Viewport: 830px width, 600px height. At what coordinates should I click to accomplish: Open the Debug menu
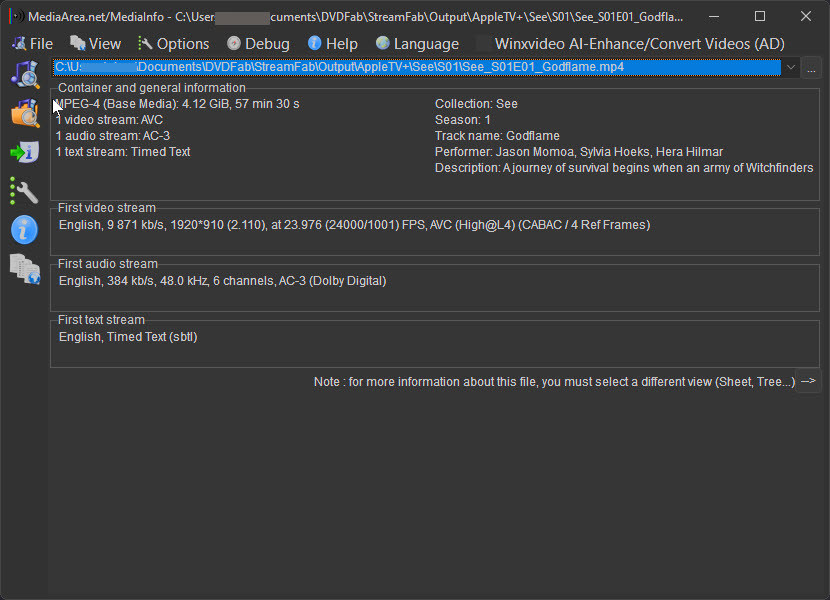pyautogui.click(x=258, y=44)
